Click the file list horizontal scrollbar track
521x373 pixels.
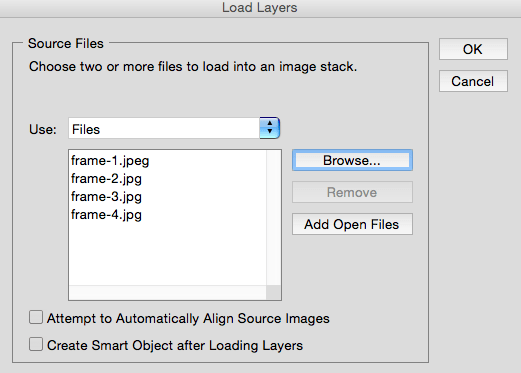[x=168, y=292]
